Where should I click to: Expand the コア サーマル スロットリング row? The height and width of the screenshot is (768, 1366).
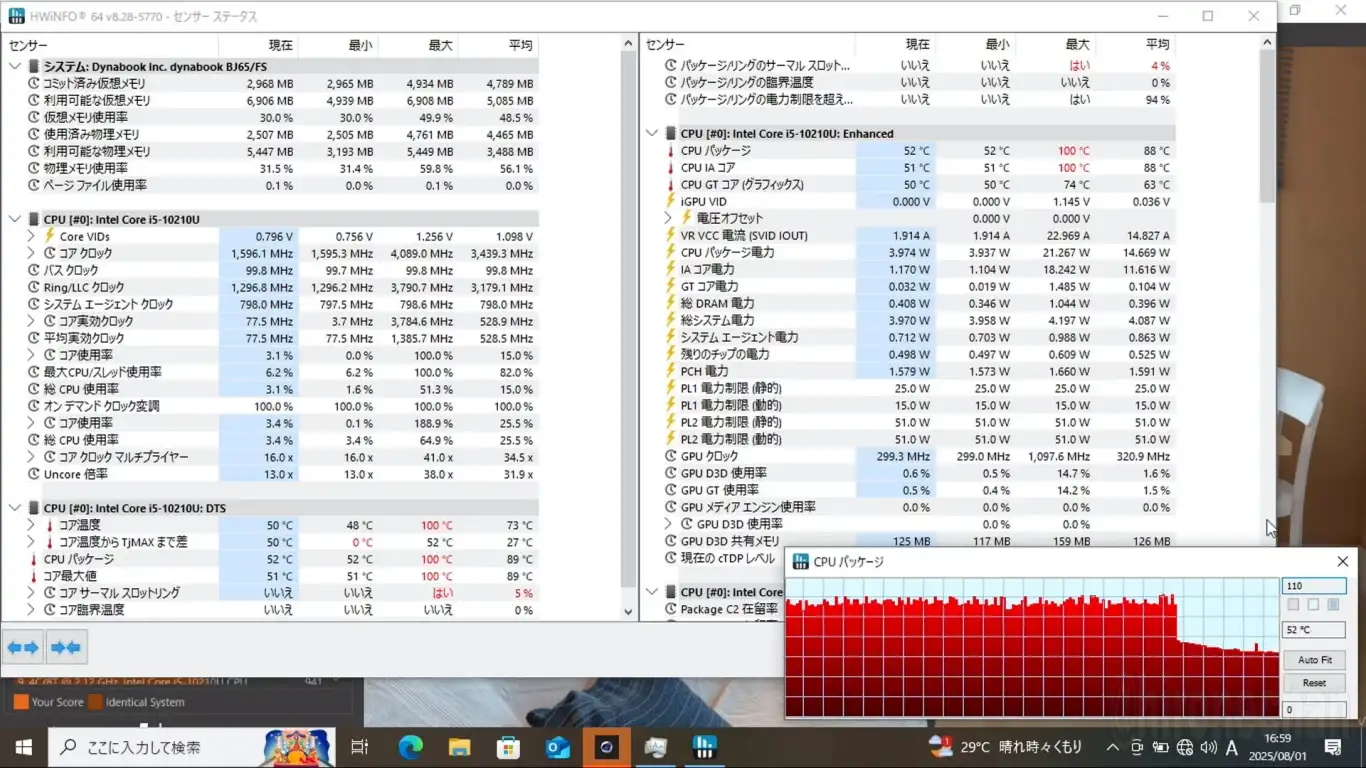(x=32, y=593)
